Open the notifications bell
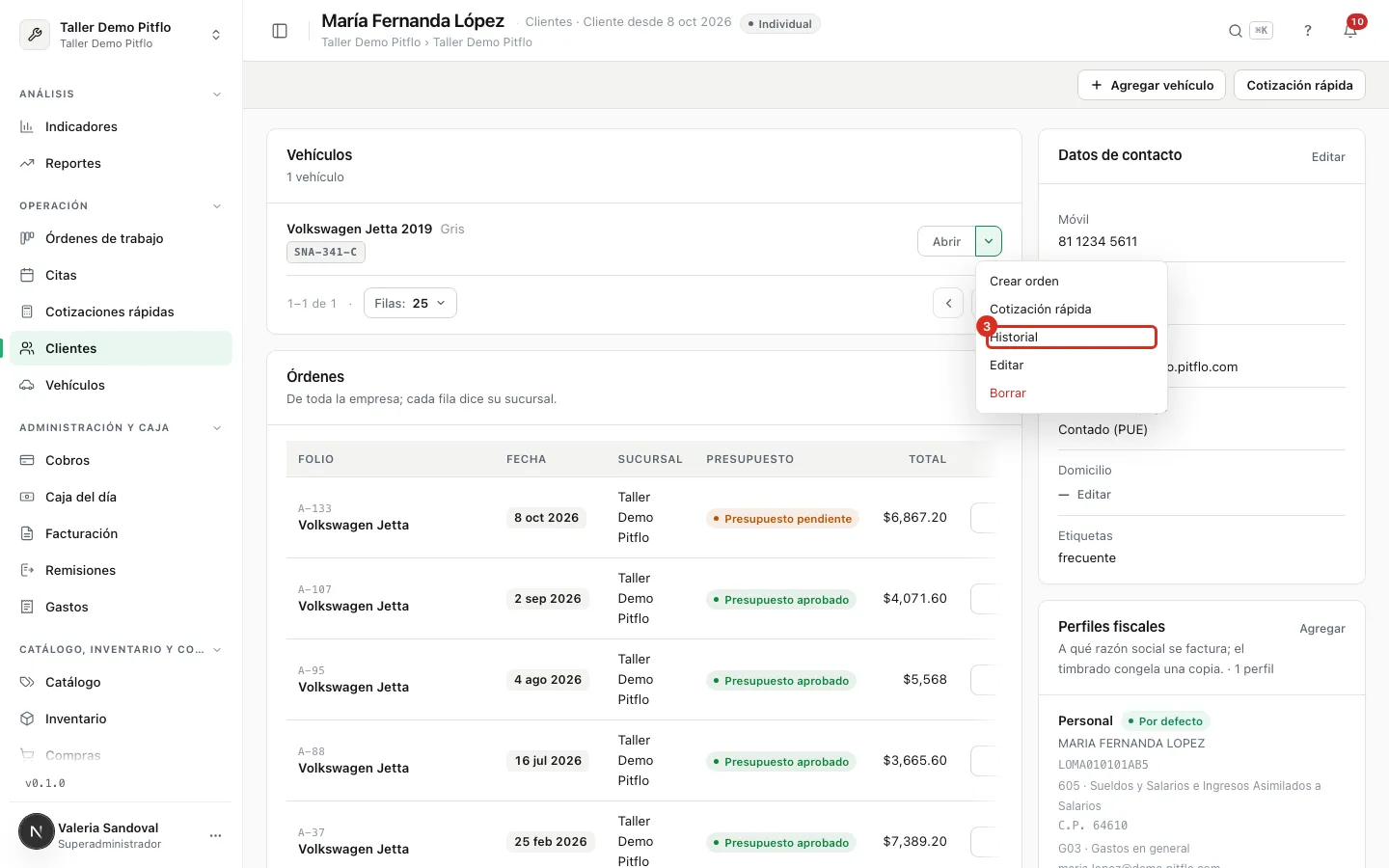Image resolution: width=1389 pixels, height=868 pixels. (x=1350, y=31)
